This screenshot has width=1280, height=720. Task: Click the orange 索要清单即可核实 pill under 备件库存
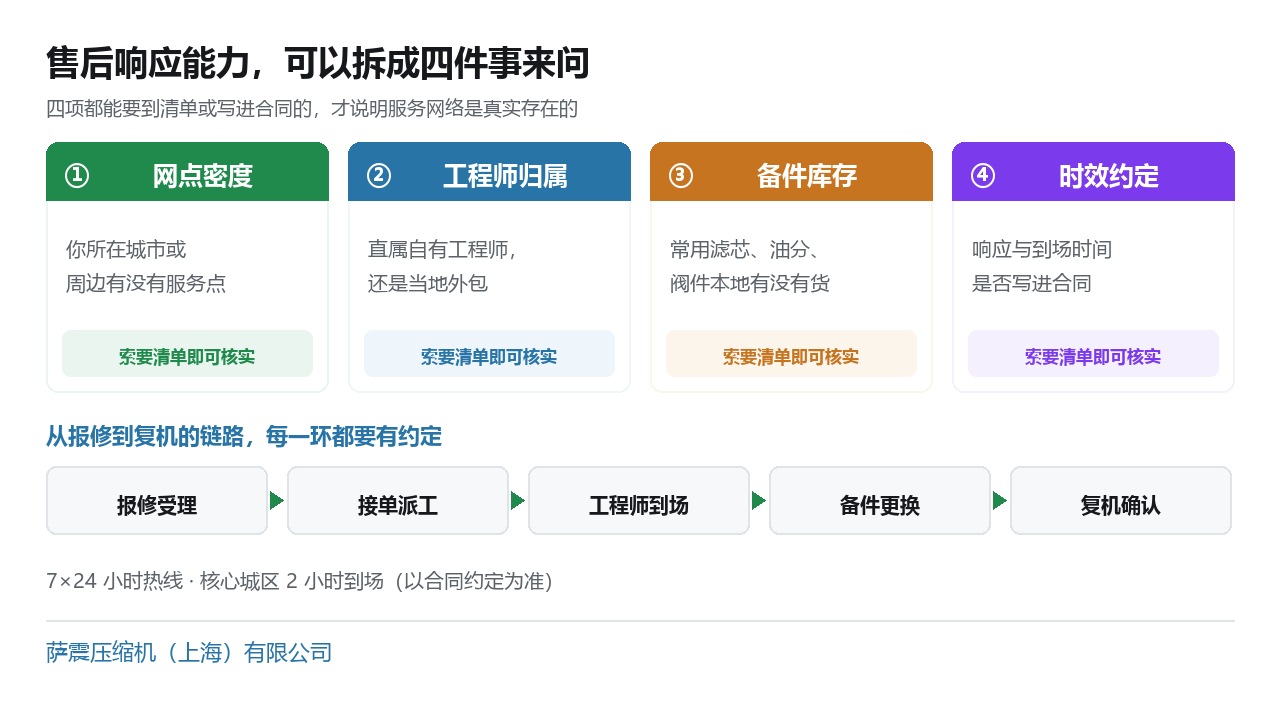coord(791,354)
